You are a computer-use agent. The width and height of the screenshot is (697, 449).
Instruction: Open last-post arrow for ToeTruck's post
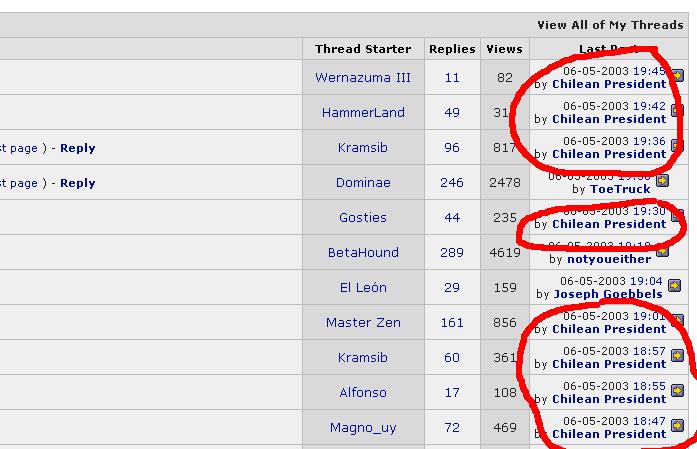(661, 181)
